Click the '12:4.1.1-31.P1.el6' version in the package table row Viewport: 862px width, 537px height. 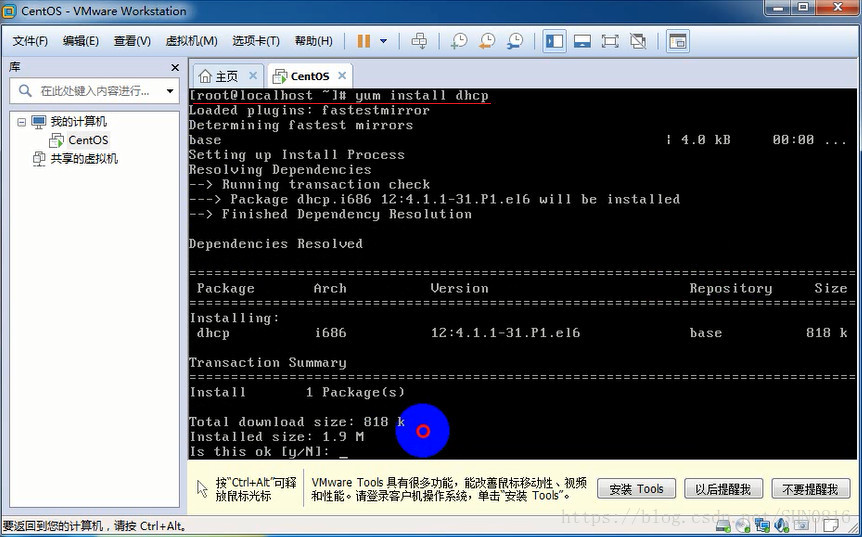pos(505,333)
